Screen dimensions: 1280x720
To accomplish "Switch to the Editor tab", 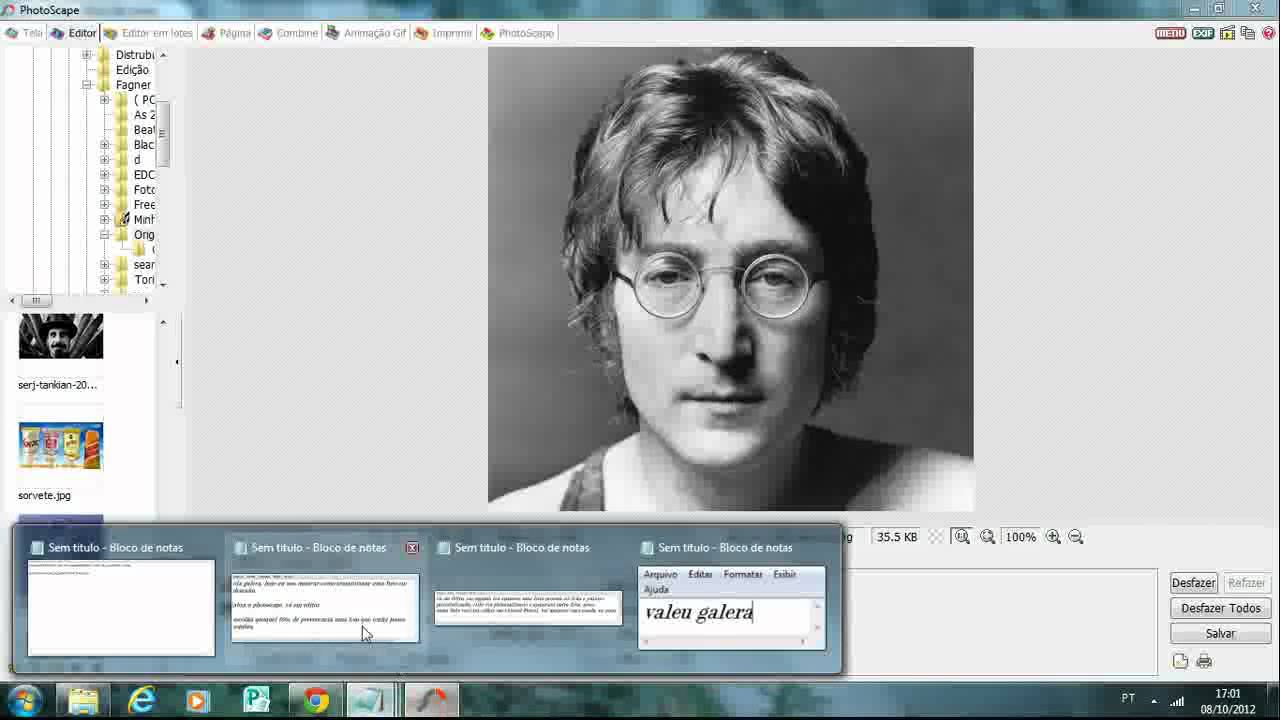I will coord(74,33).
